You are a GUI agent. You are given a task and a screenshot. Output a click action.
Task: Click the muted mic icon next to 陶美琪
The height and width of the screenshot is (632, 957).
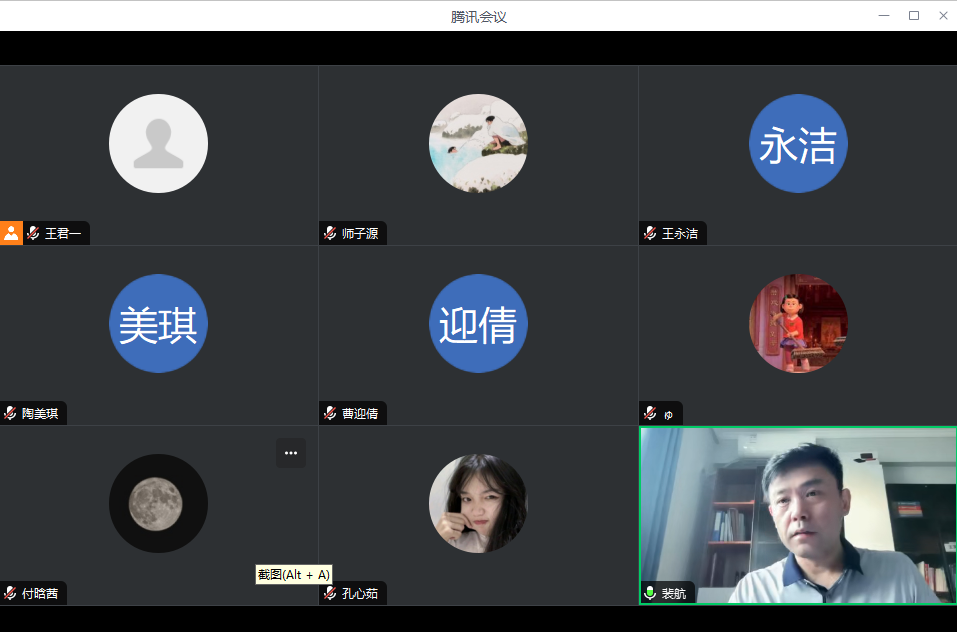tap(10, 413)
